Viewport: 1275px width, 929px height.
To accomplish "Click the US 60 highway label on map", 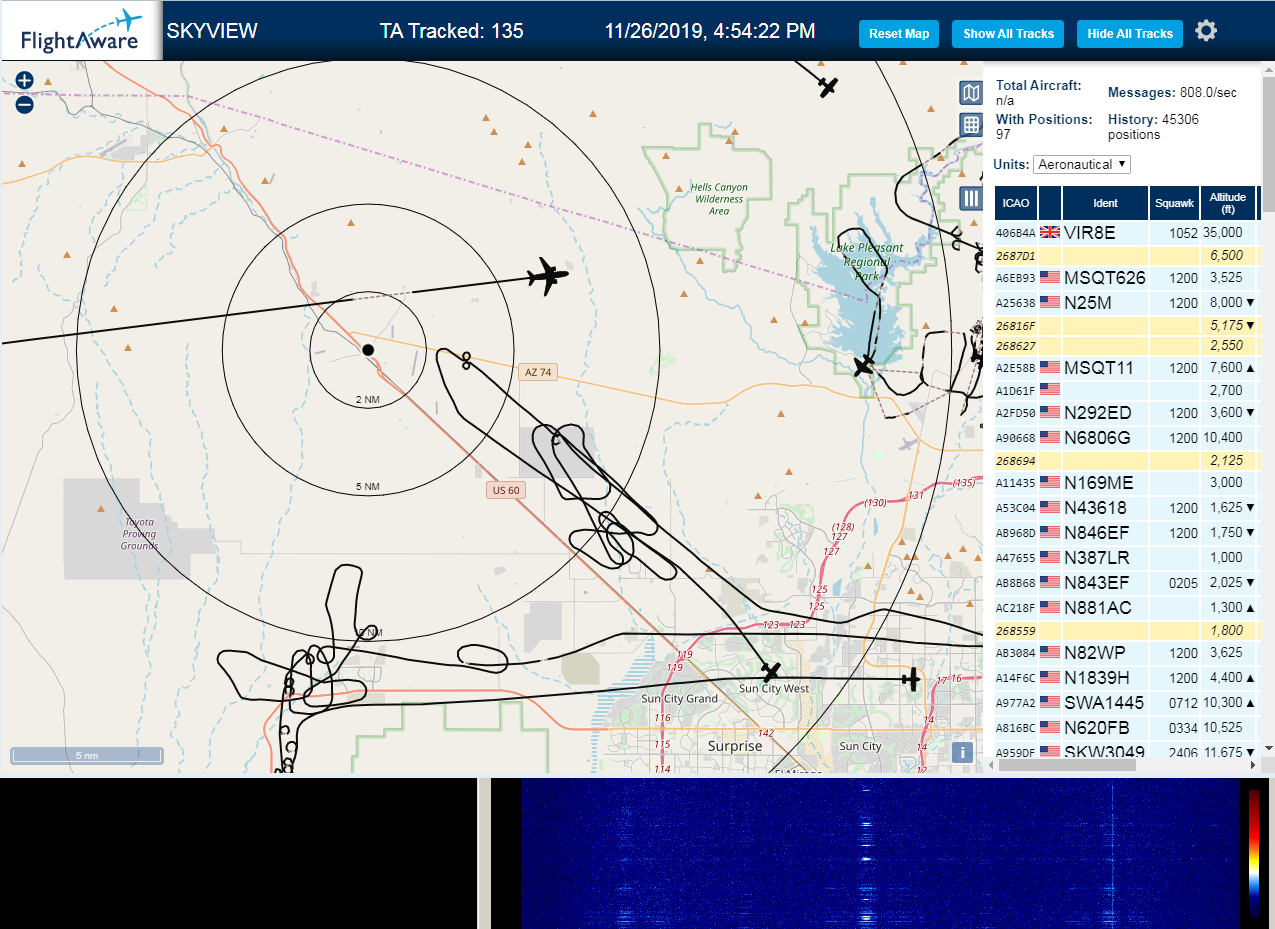I will [506, 490].
